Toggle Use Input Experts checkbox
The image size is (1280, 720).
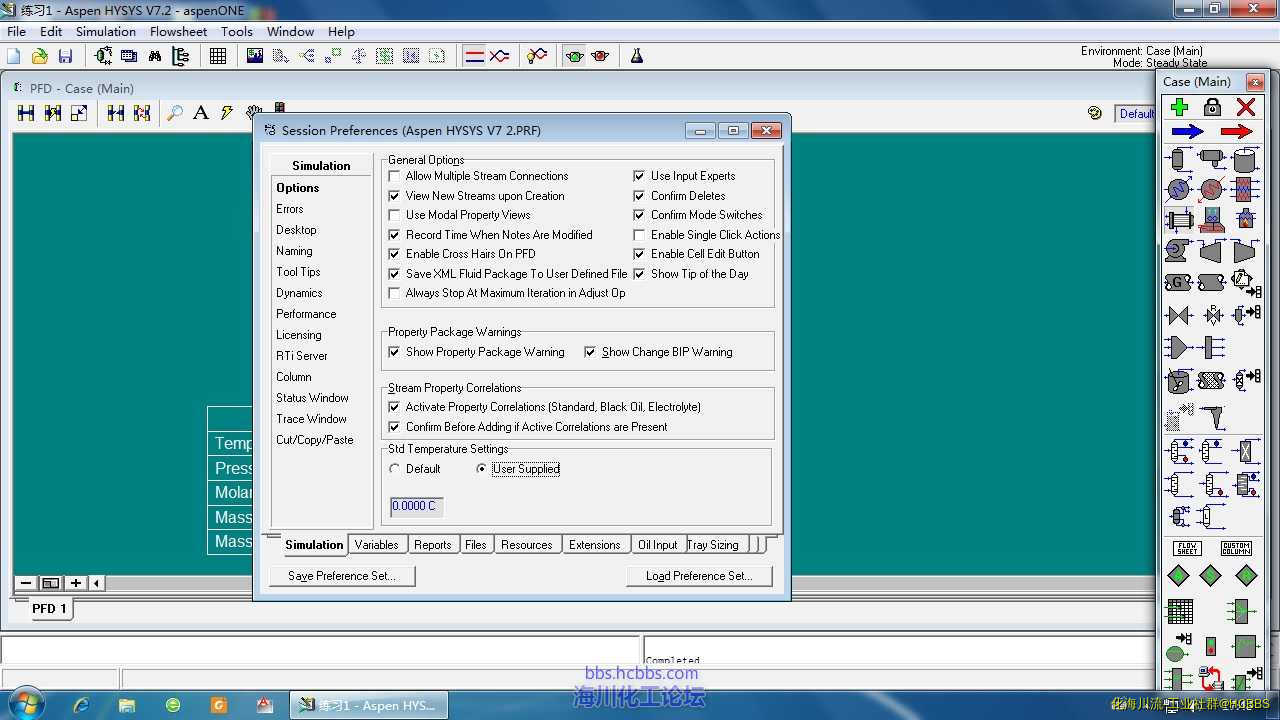639,176
